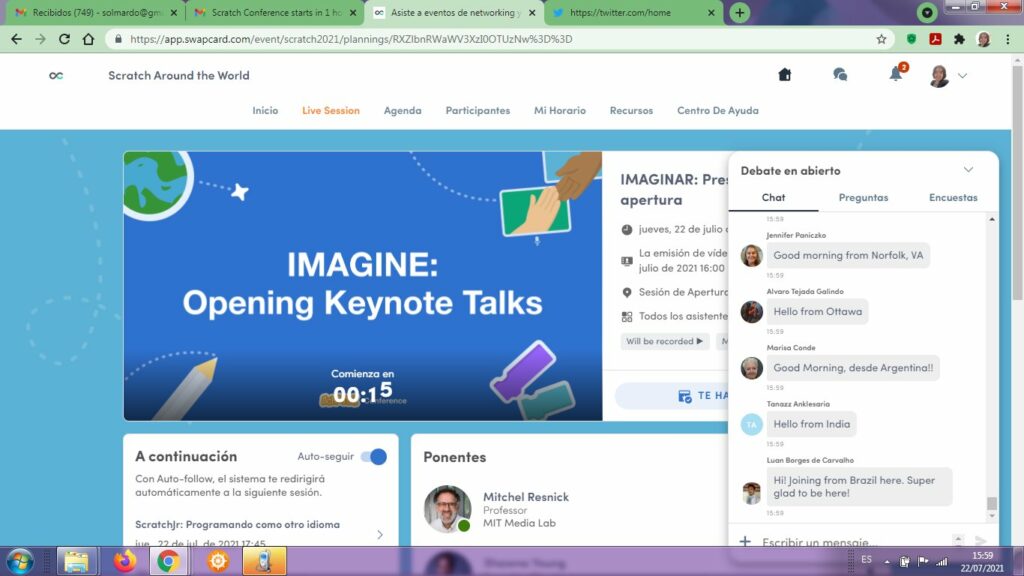Screen dimensions: 1024x576
Task: Open Windows Start menu
Action: coord(20,562)
